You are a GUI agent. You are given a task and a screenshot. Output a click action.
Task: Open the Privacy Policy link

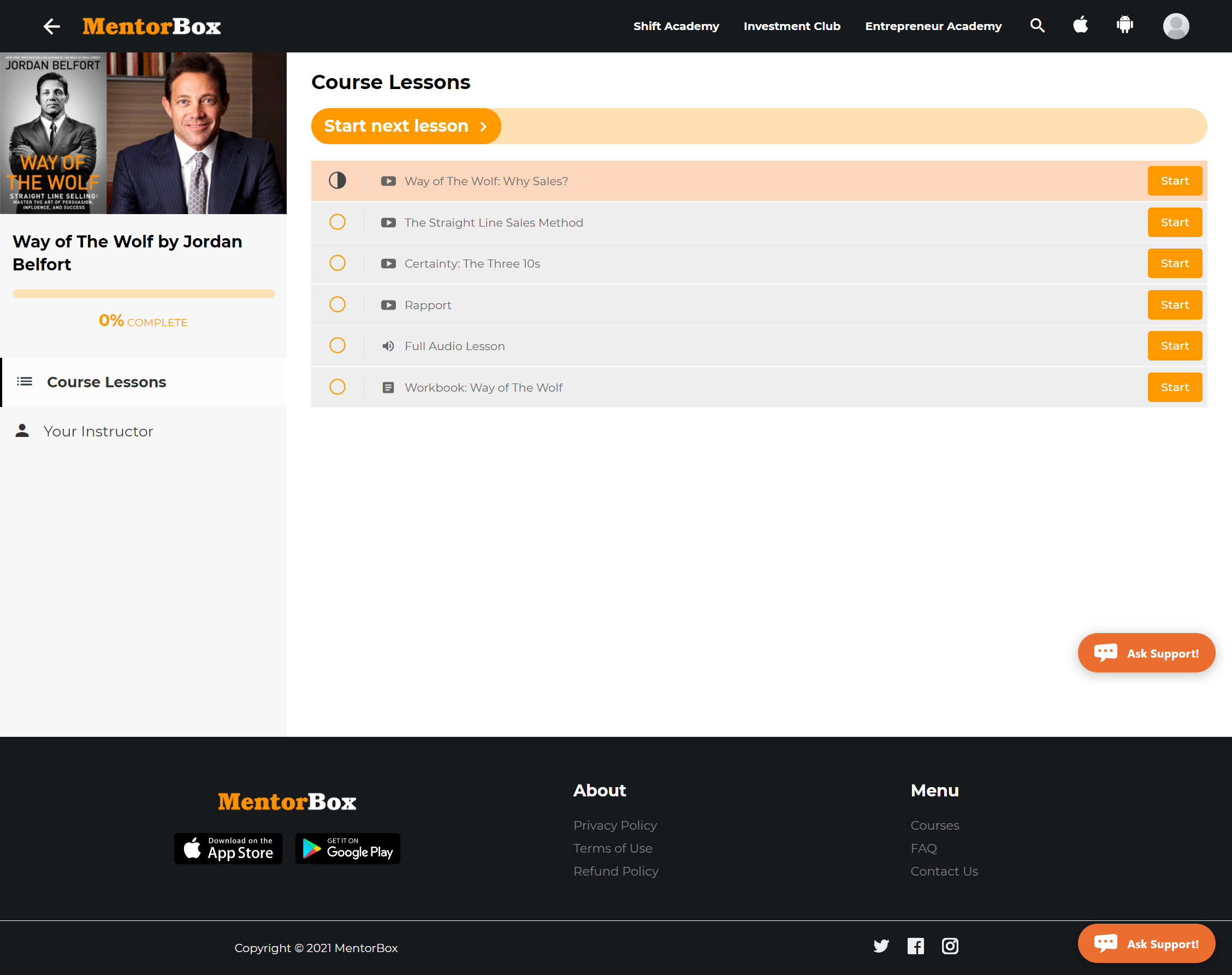[x=614, y=825]
